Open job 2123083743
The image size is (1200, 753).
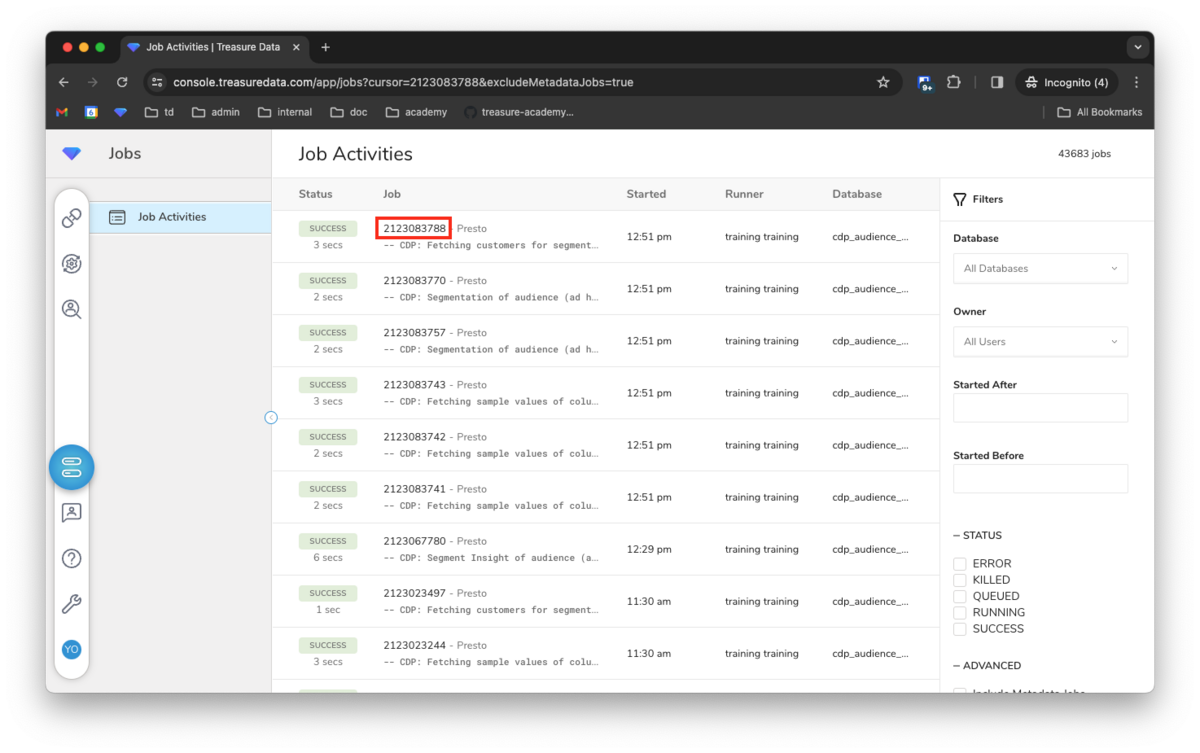click(x=414, y=385)
